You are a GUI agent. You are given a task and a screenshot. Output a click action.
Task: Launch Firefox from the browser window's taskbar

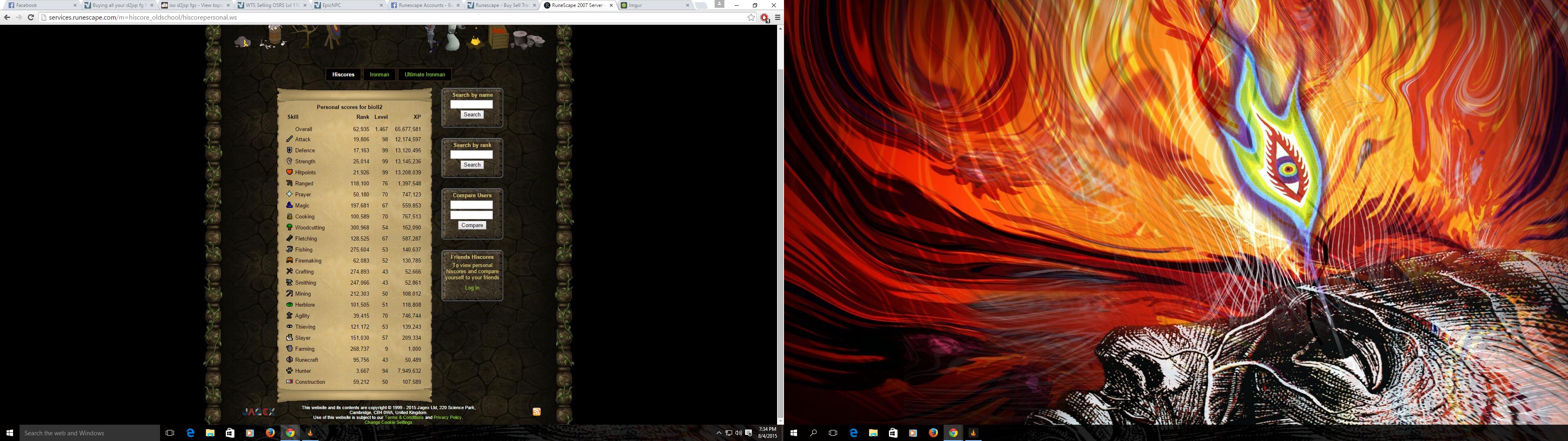click(269, 433)
